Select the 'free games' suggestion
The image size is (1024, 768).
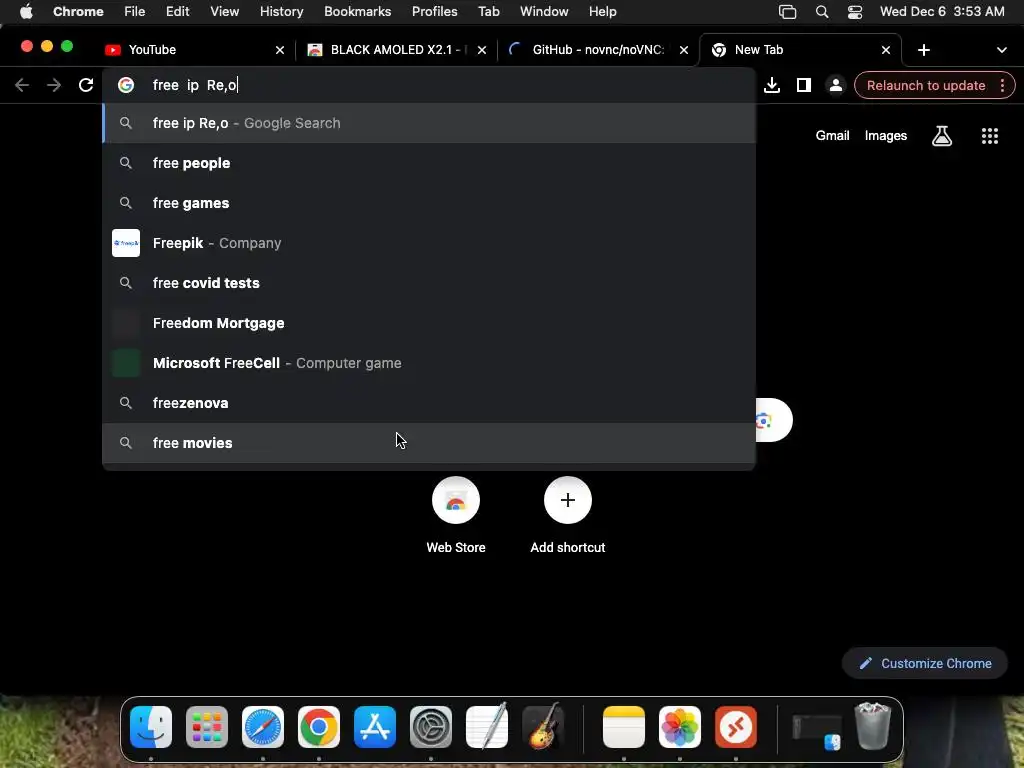click(429, 203)
